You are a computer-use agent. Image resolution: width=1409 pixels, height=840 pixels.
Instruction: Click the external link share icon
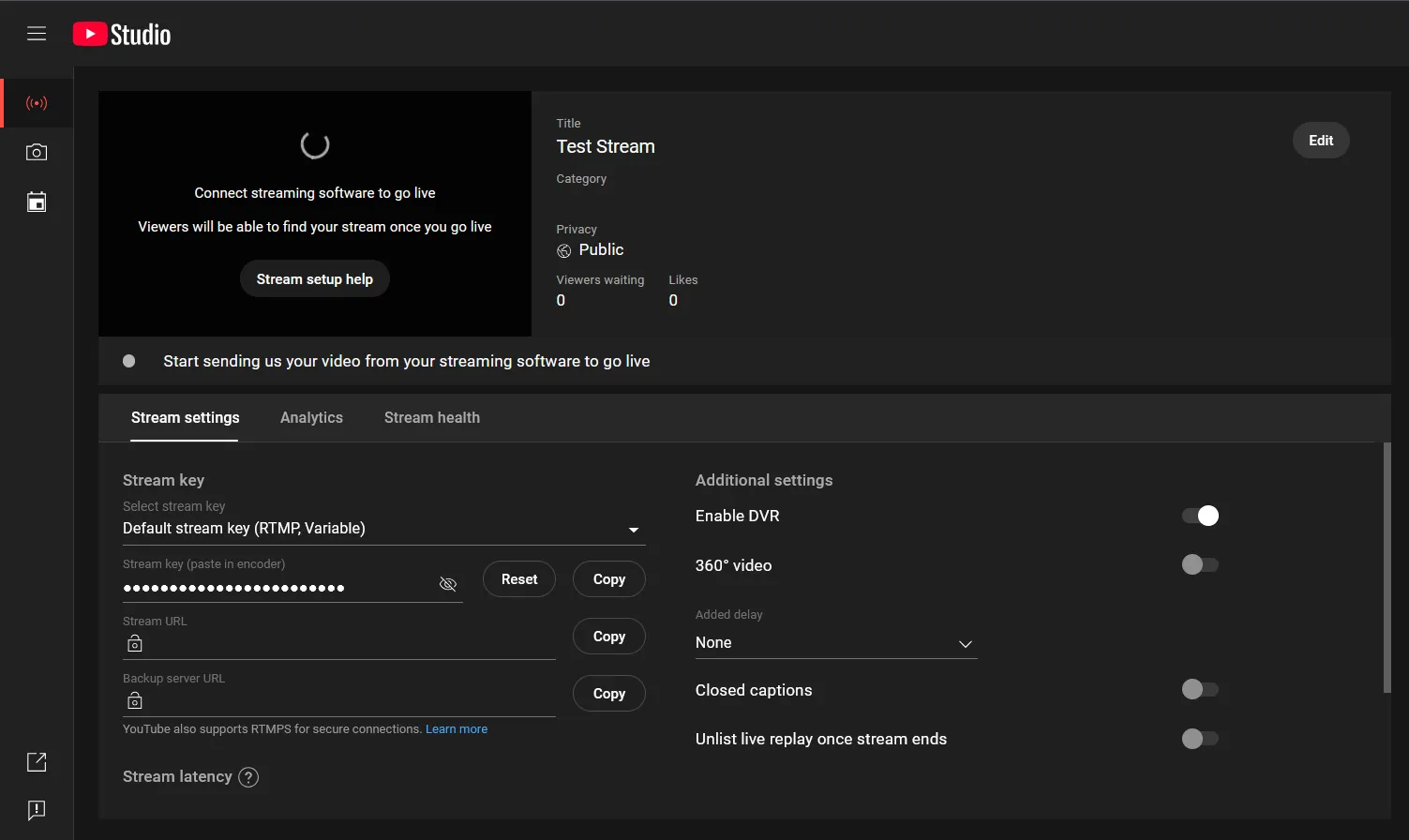pos(37,762)
